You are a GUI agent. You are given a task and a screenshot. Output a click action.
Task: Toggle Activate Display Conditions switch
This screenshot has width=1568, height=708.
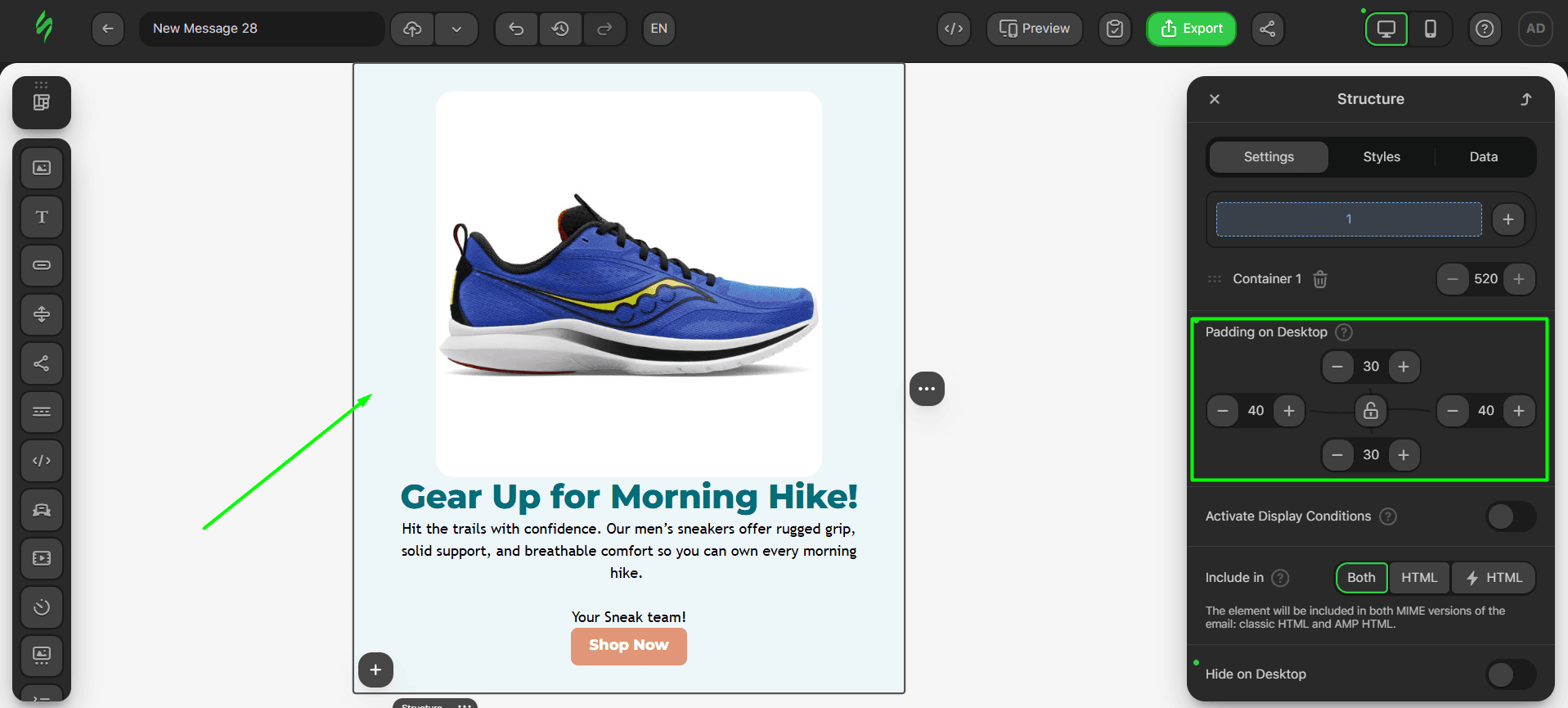pos(1510,516)
